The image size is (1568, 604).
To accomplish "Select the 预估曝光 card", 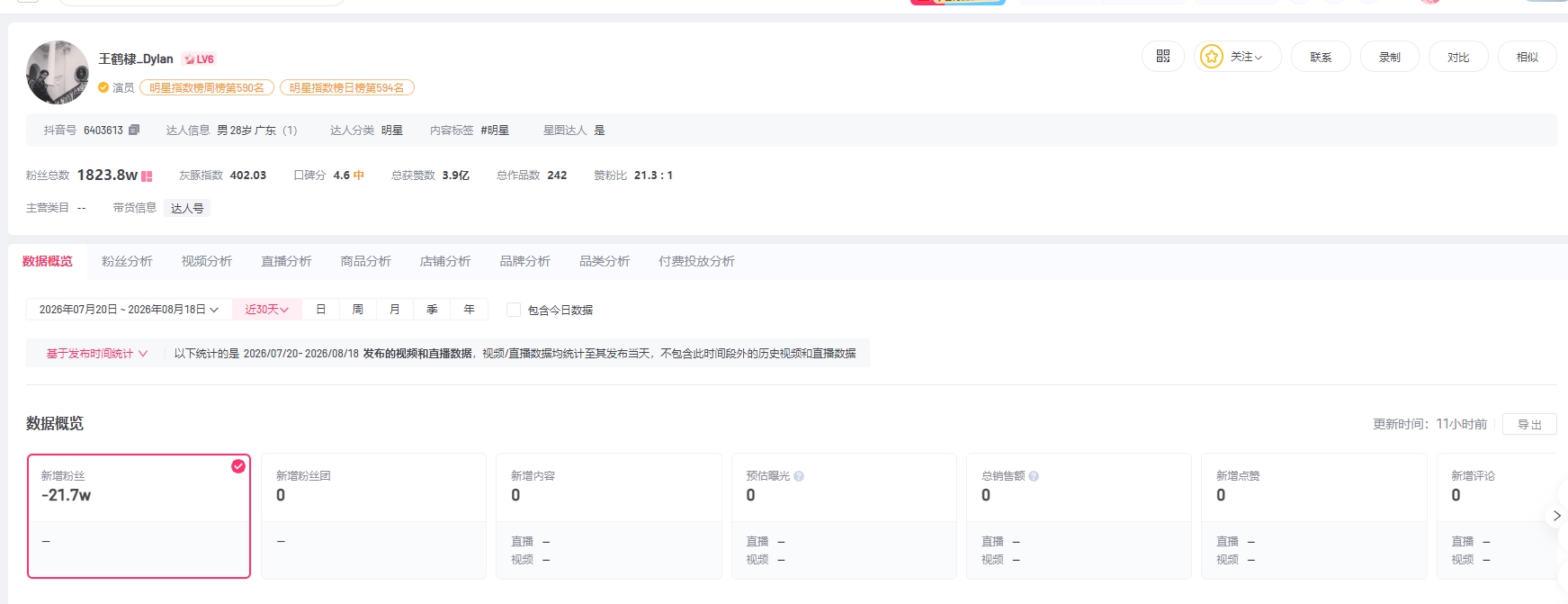I will [x=844, y=516].
